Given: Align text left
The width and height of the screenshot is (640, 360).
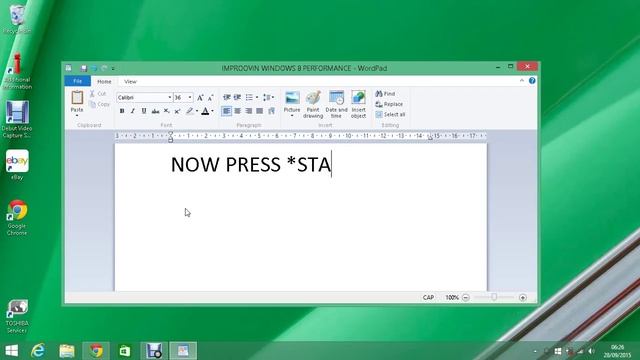Looking at the screenshot, I should pos(227,111).
